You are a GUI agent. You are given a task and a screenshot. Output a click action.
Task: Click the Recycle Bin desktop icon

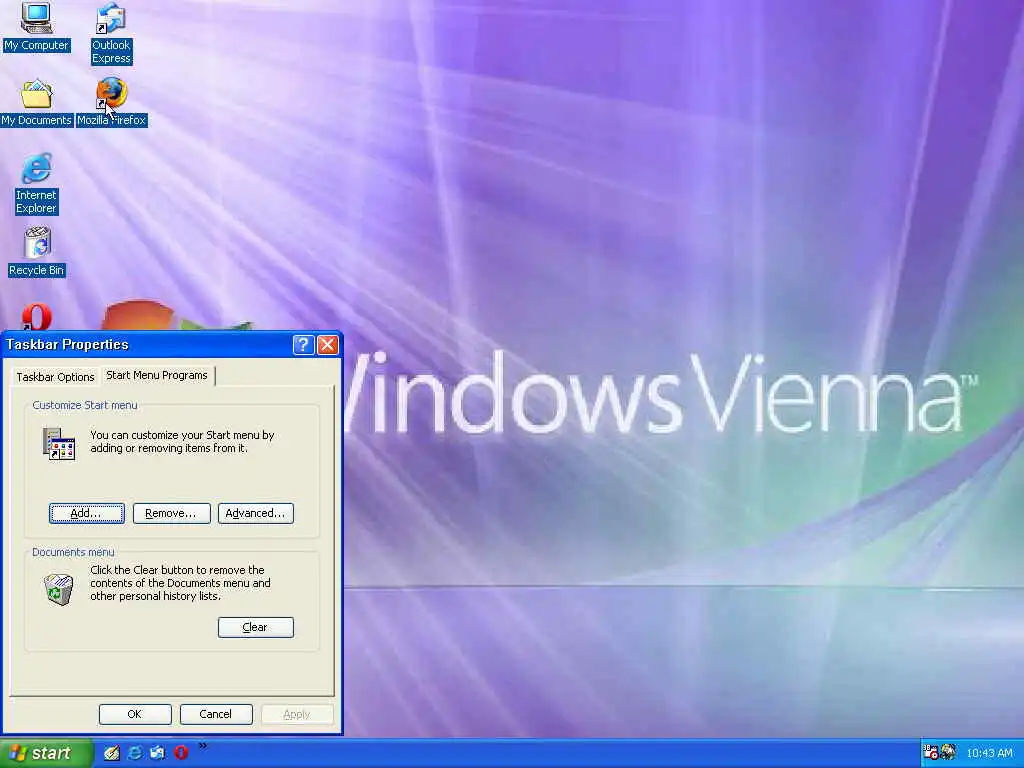click(37, 252)
